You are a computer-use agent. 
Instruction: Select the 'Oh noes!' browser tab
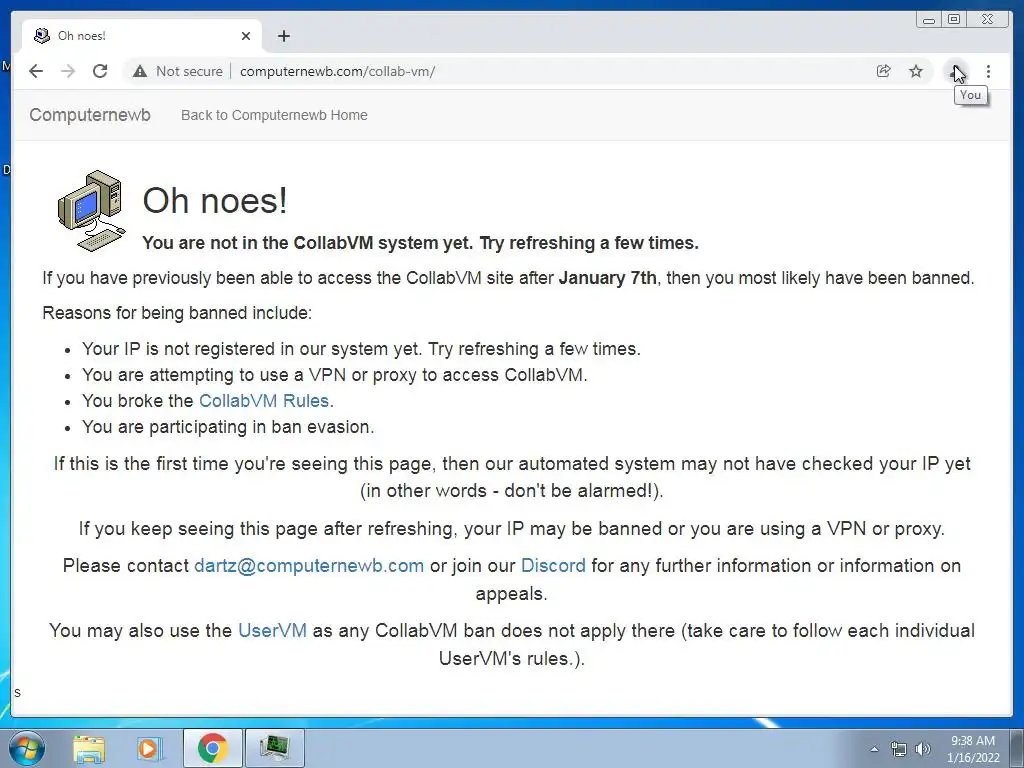(142, 36)
